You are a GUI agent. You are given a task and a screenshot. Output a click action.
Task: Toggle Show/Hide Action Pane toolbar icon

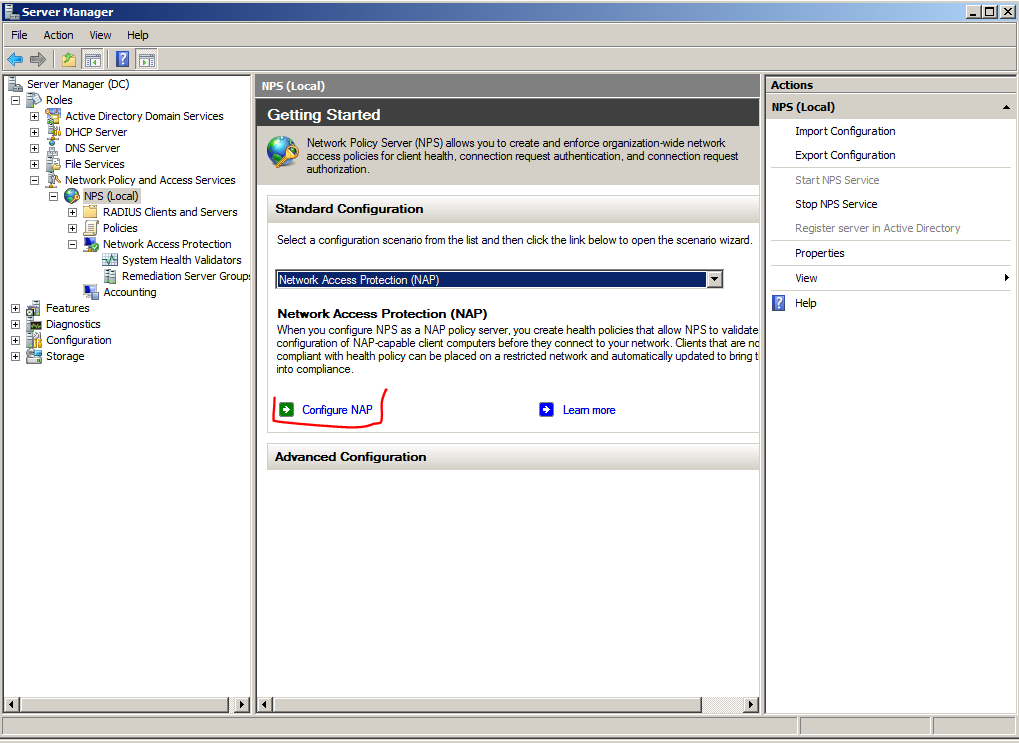coord(147,60)
